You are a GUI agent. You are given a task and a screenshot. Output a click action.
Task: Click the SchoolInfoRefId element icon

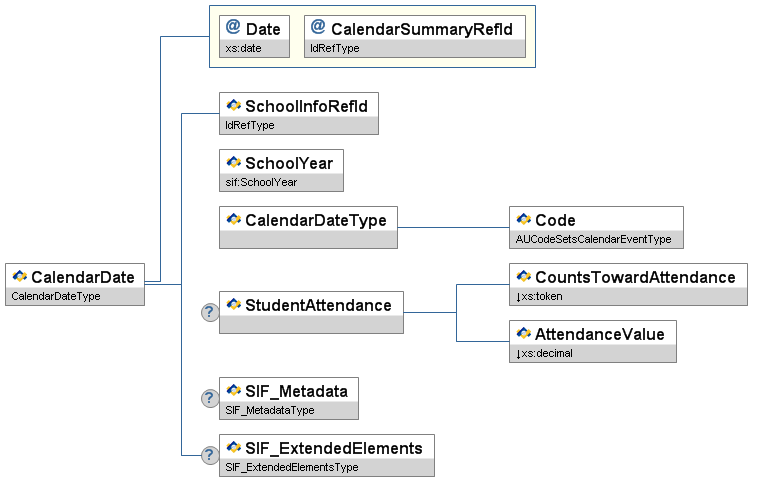(x=234, y=106)
